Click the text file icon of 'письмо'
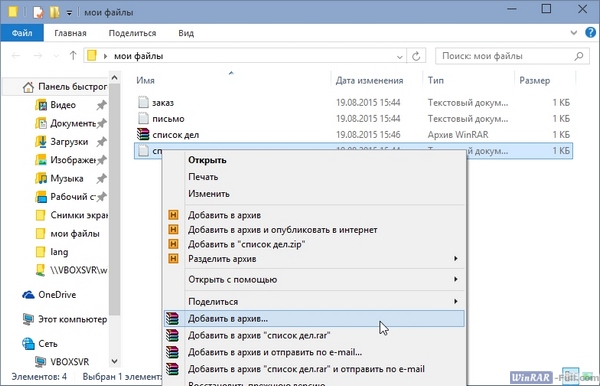Screen dimensions: 600x386 pos(143,118)
